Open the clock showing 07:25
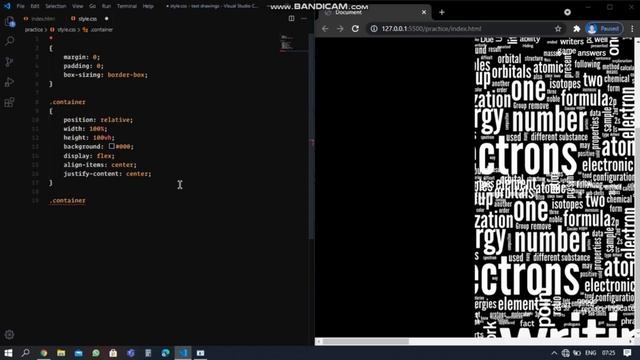The height and width of the screenshot is (360, 640). coord(608,353)
